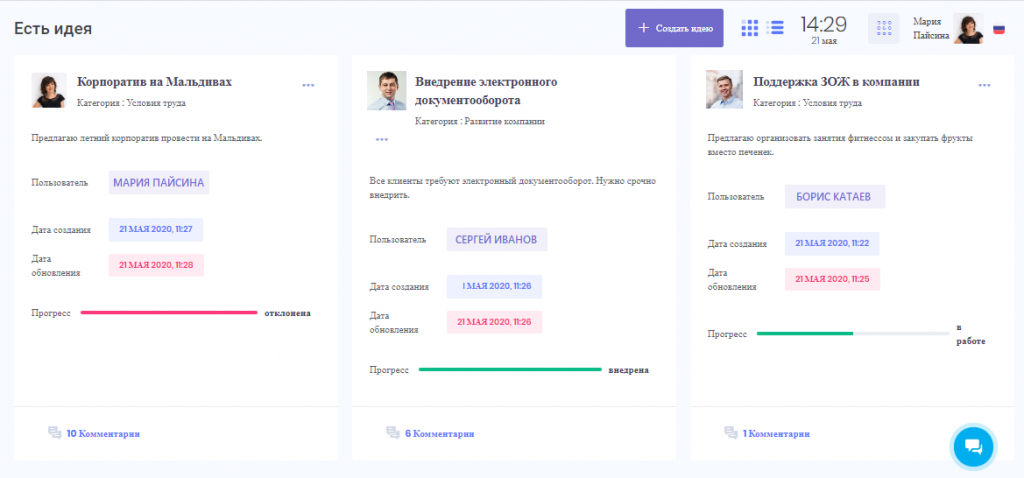Open the Корпоратив на Мальдивах idea title
The image size is (1024, 478).
coord(154,82)
